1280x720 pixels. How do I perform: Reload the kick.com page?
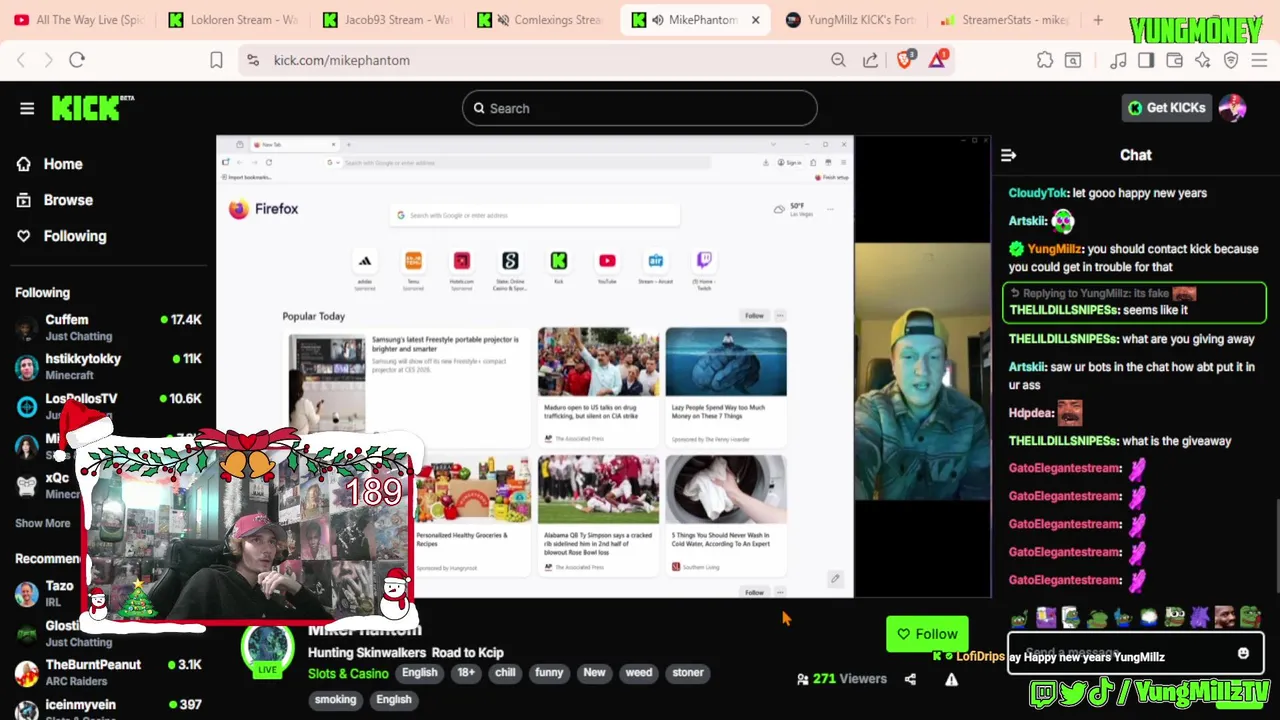pos(77,60)
